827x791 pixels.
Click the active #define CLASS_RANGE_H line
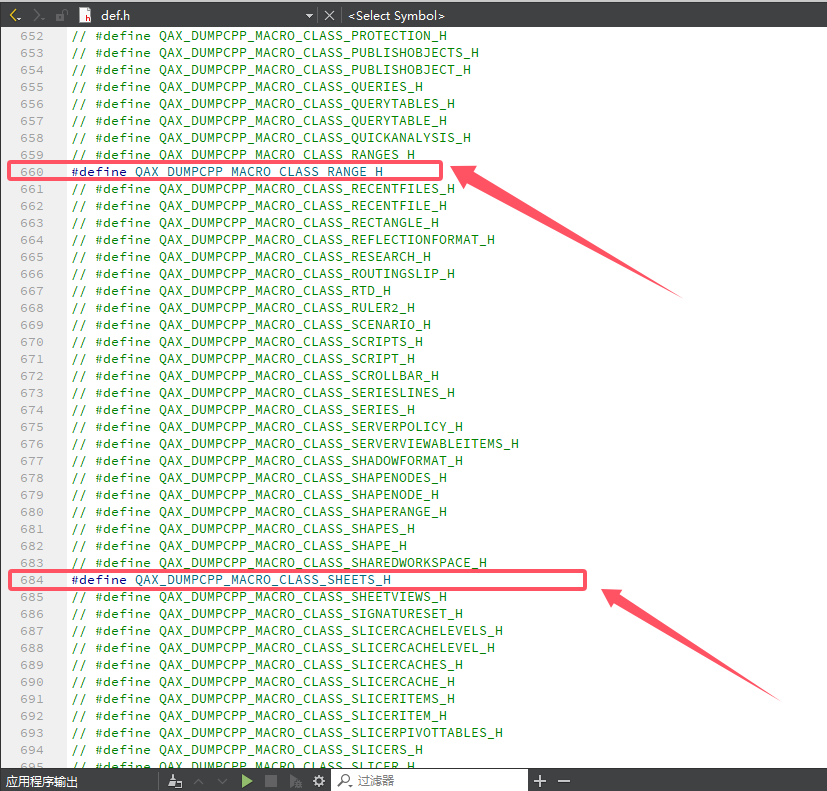pyautogui.click(x=227, y=172)
